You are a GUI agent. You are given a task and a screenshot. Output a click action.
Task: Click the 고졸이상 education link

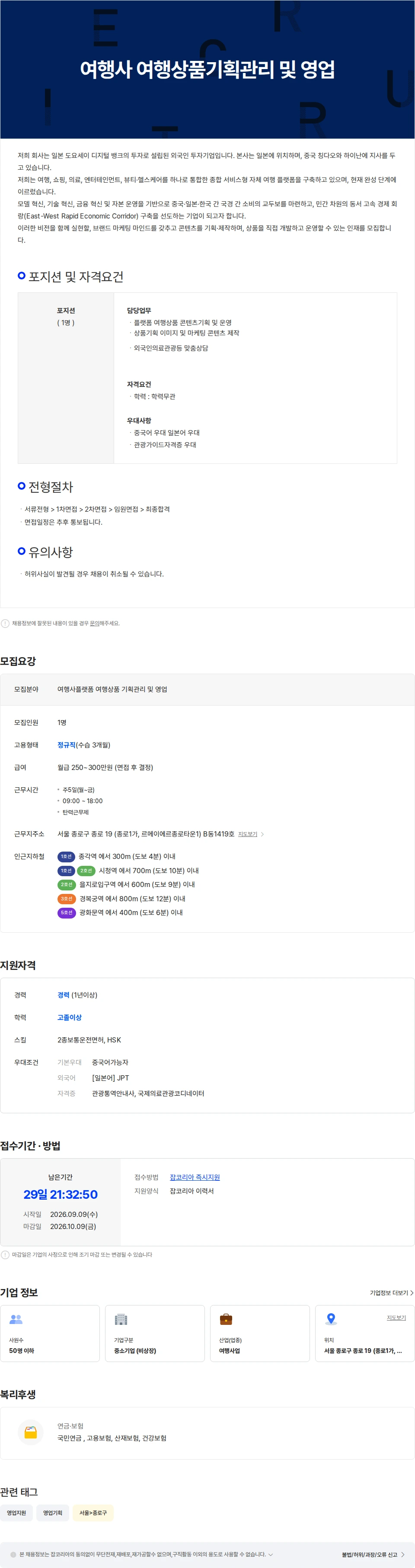[x=70, y=1018]
